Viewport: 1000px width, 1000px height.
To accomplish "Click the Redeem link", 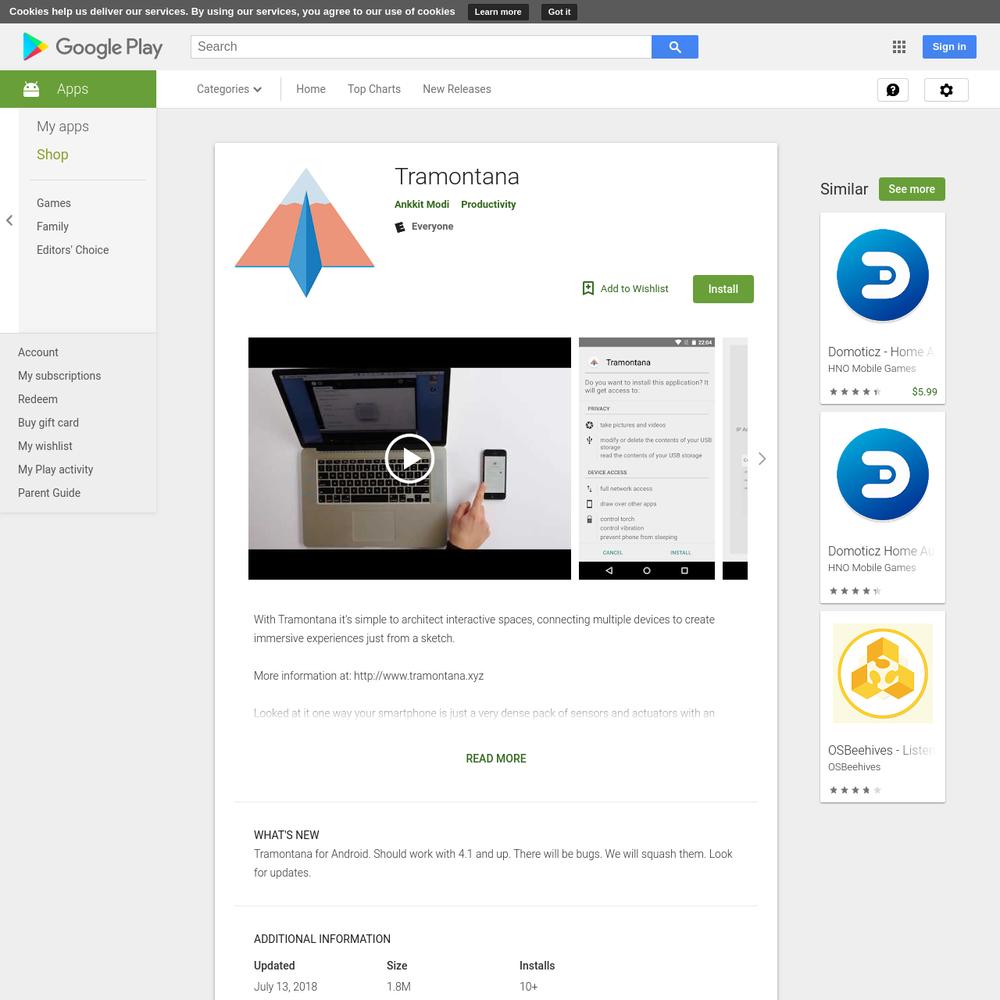I will (x=38, y=399).
